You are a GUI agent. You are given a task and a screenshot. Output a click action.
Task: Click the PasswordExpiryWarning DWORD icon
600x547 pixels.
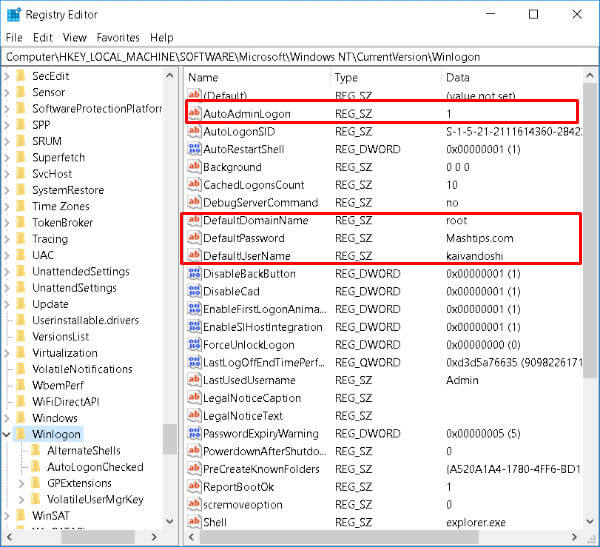pos(194,433)
